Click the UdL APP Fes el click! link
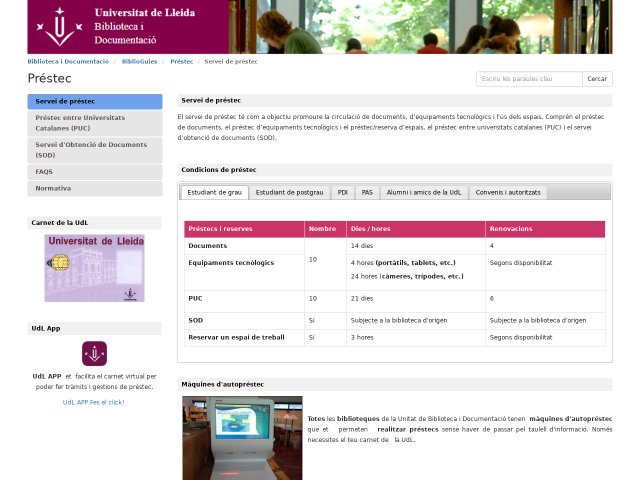This screenshot has width=640, height=480. click(94, 402)
